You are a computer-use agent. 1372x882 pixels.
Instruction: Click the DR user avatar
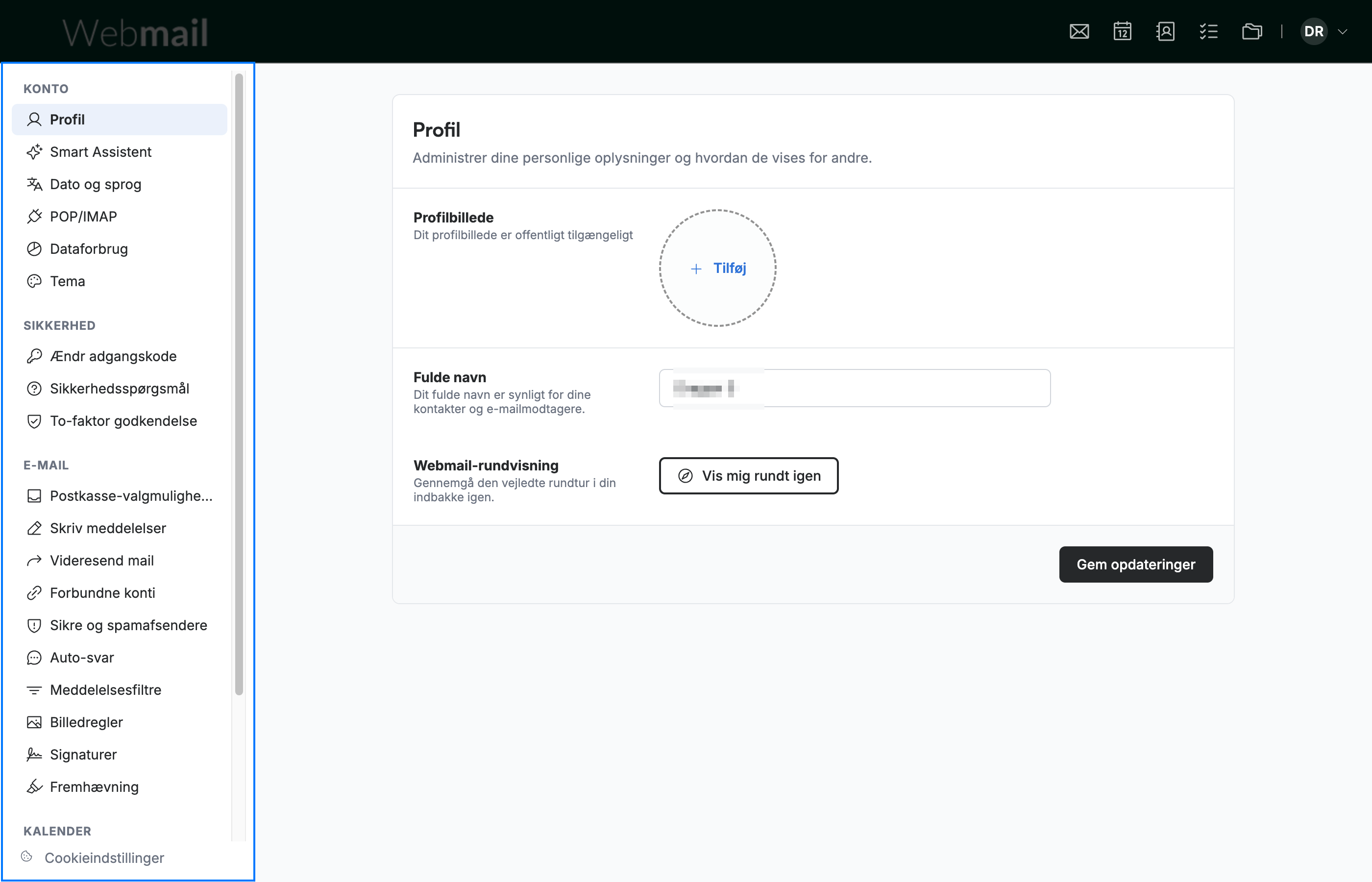[x=1314, y=31]
